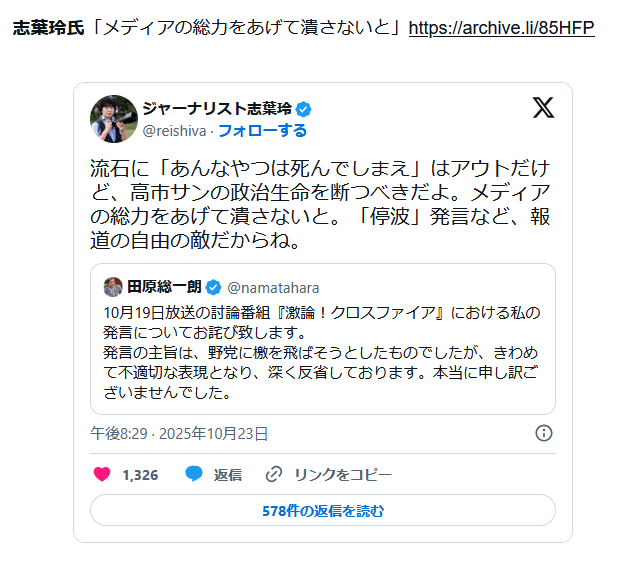Click the @reishiva handle
The width and height of the screenshot is (619, 572).
pyautogui.click(x=175, y=131)
